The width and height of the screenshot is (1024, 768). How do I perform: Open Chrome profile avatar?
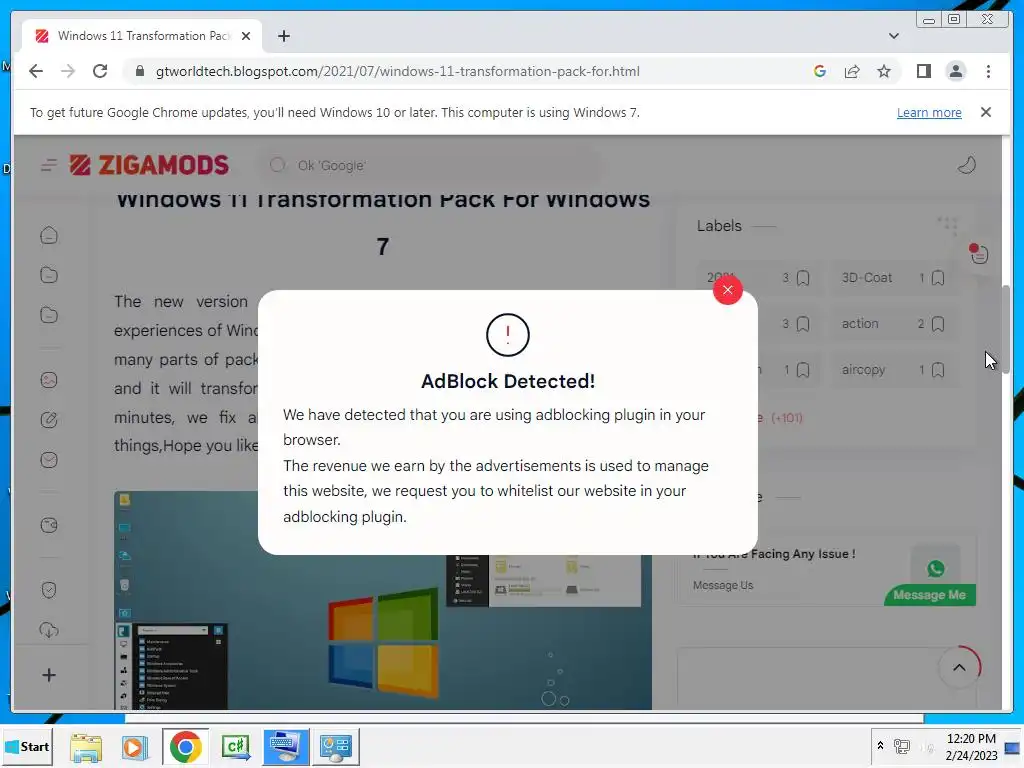tap(955, 71)
